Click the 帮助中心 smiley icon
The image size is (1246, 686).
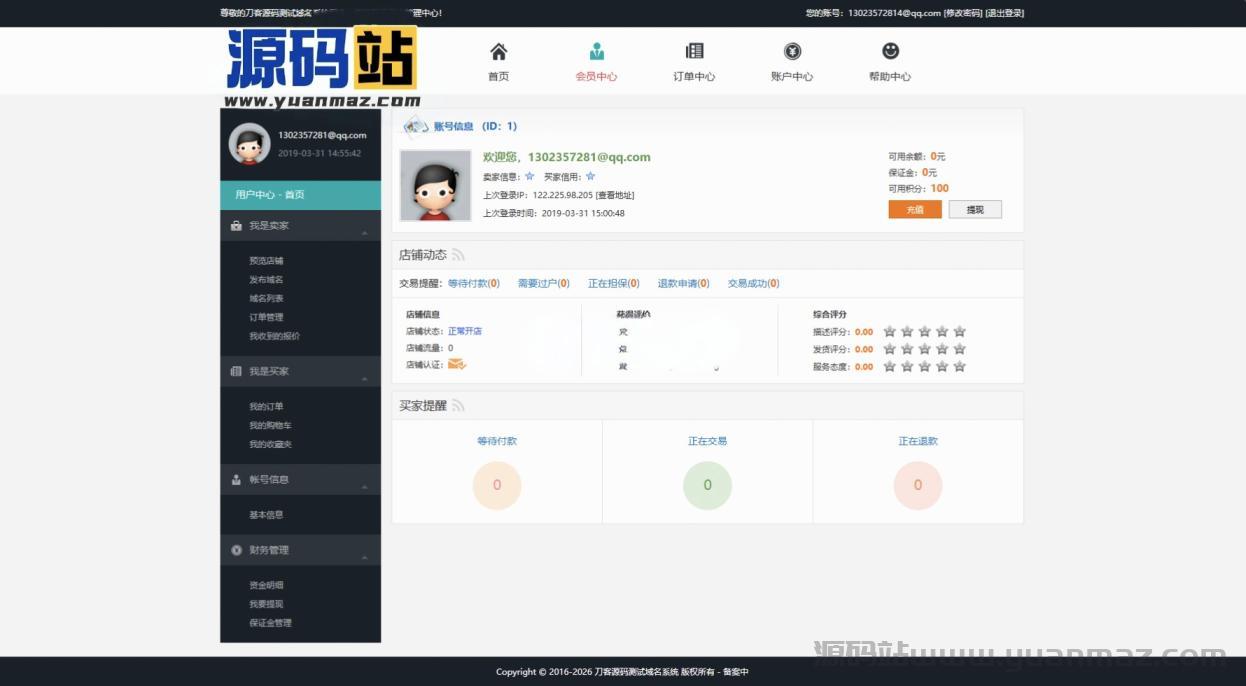tap(890, 51)
